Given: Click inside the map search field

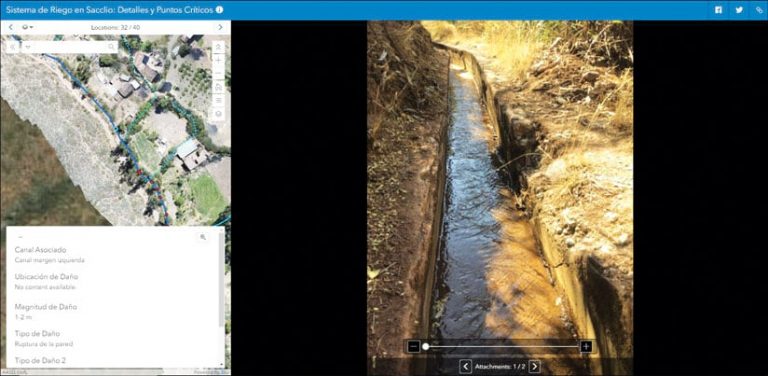Looking at the screenshot, I should coord(69,47).
